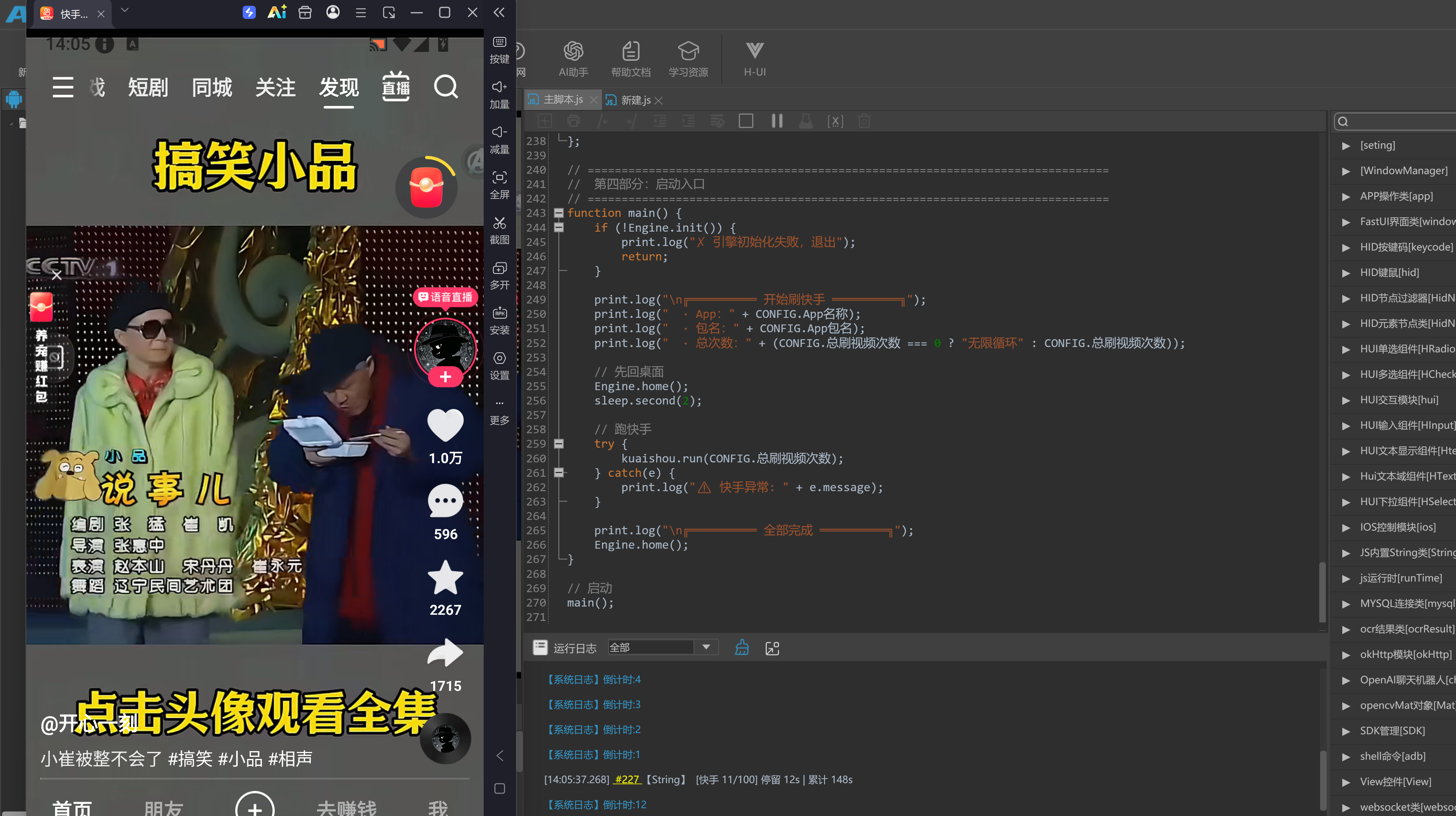
Task: Tap the Android back arrow in emulator sidebar
Action: 500,756
